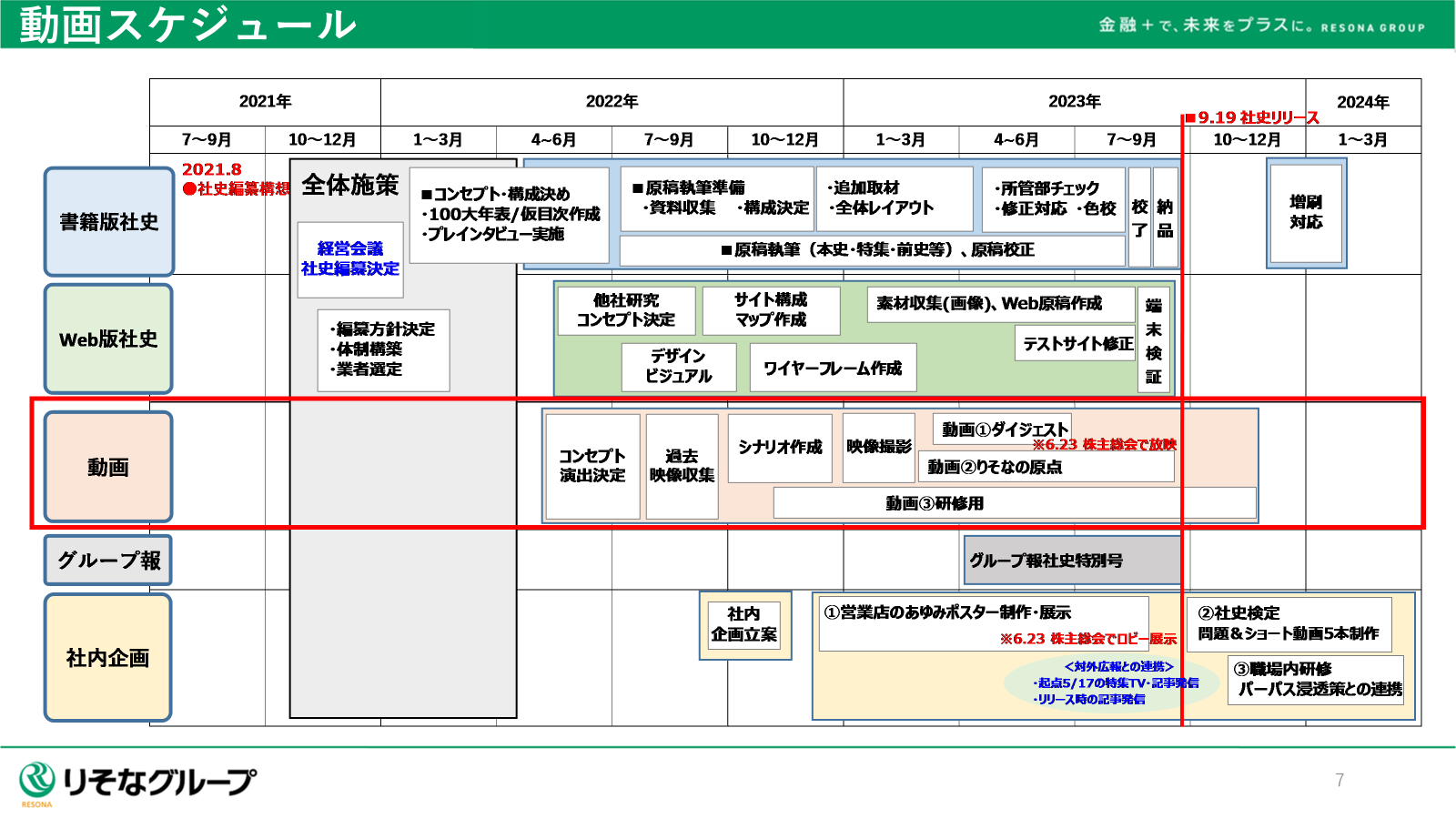The height and width of the screenshot is (819, 1456).
Task: Select the ワイヤーフレーム作成 box
Action: pos(833,368)
